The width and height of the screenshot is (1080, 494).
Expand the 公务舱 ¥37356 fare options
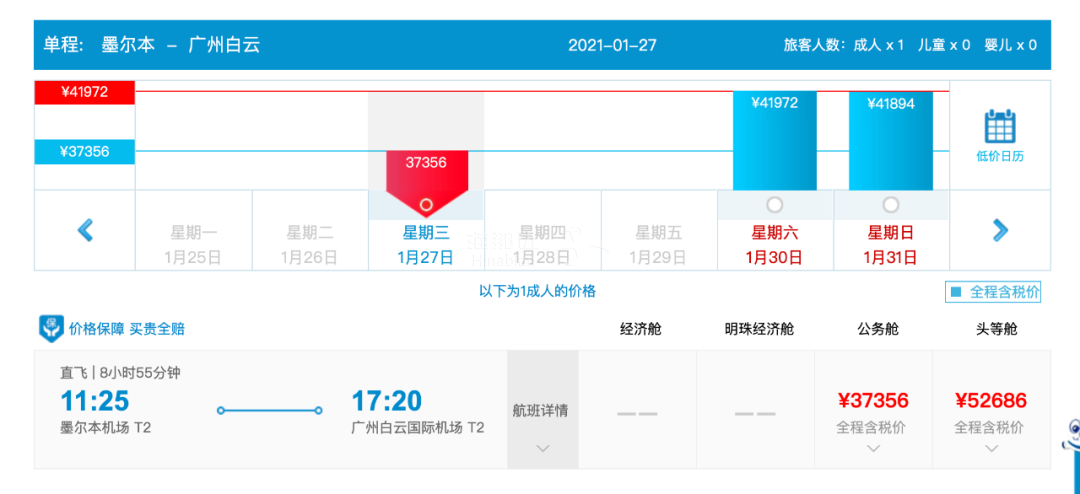[873, 448]
